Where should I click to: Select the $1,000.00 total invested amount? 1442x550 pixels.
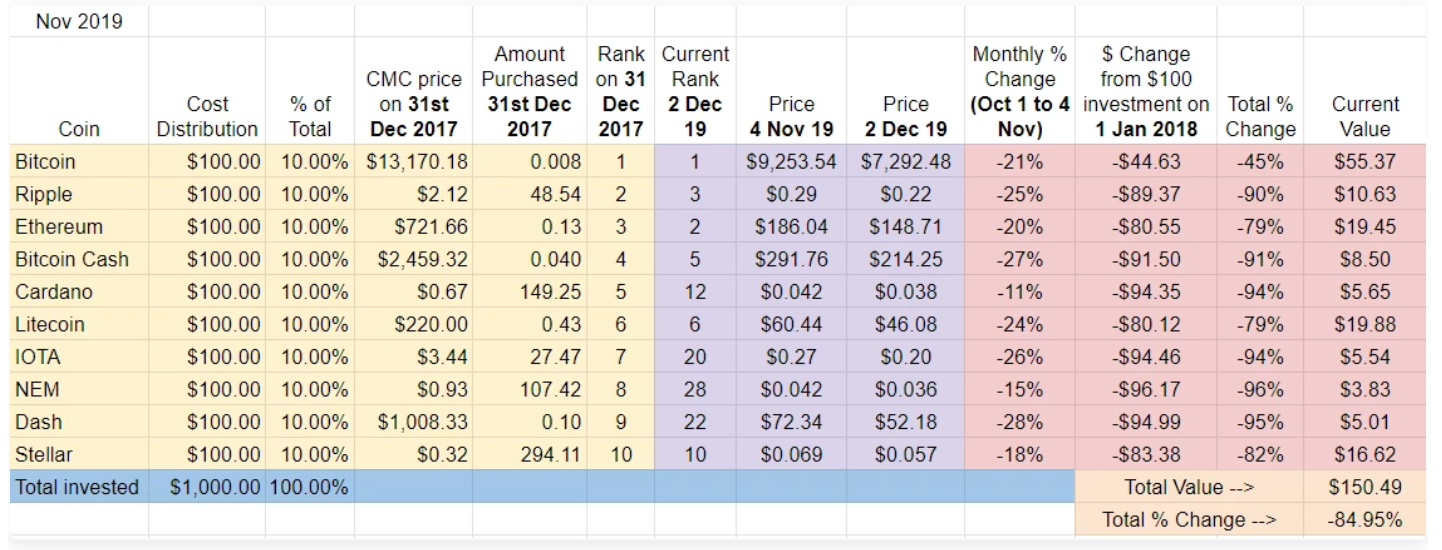coord(209,487)
